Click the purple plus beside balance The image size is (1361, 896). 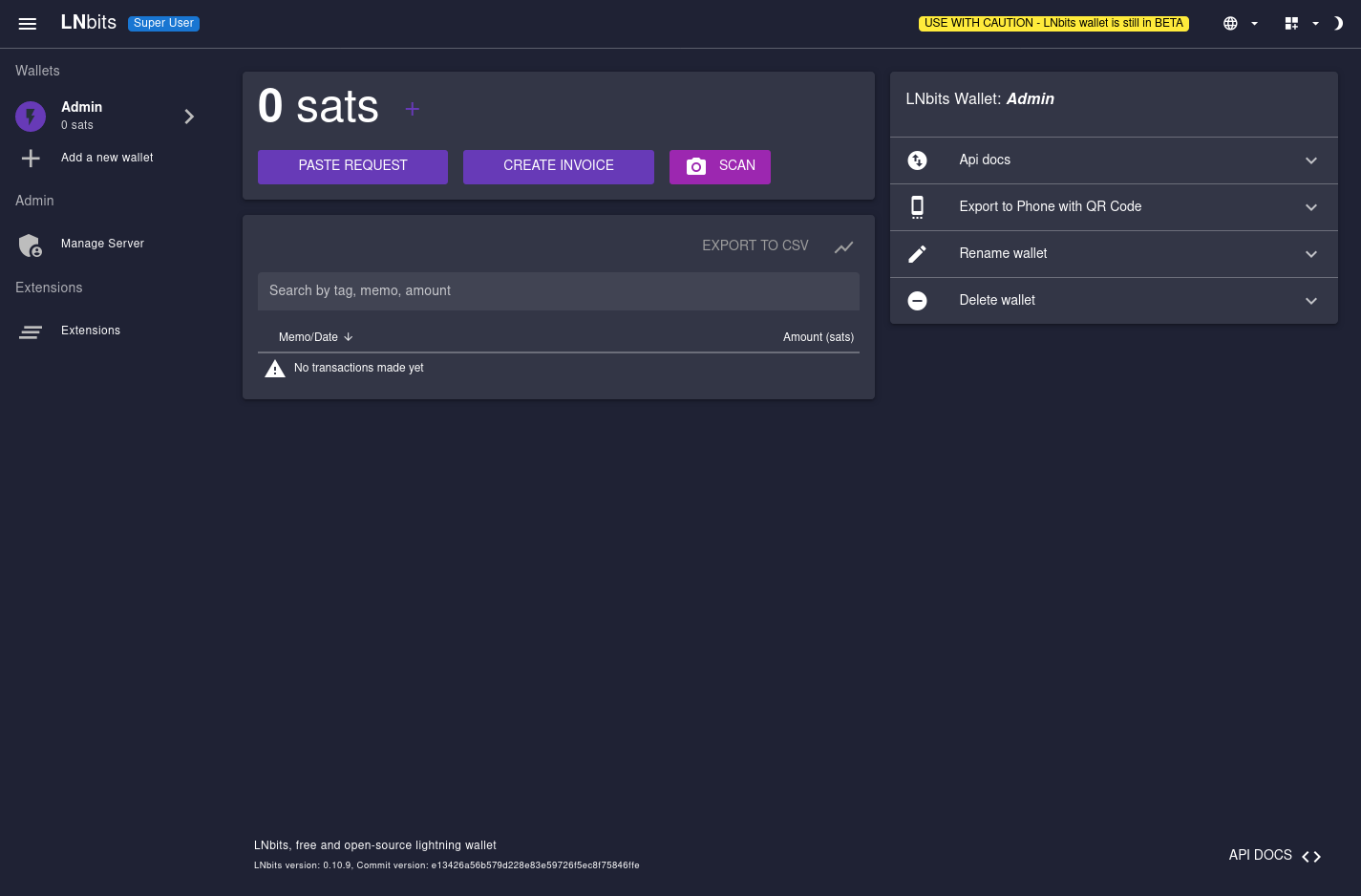point(413,109)
